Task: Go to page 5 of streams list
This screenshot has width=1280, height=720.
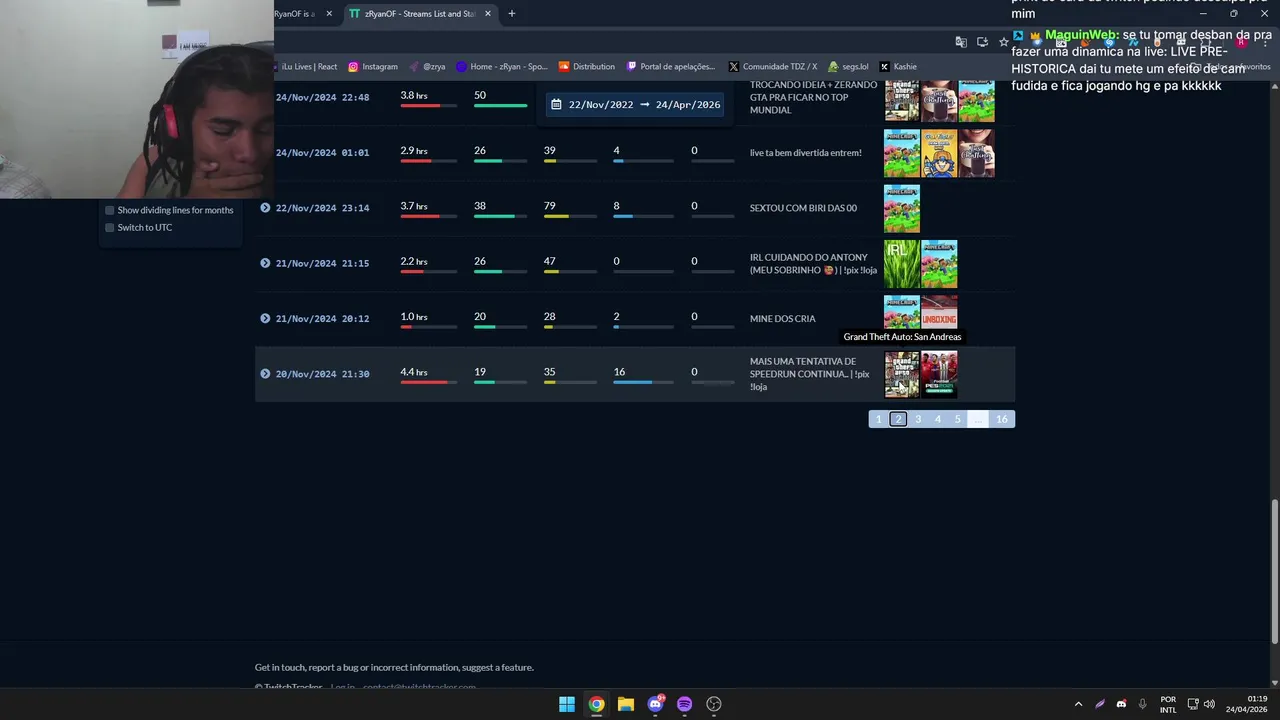Action: coord(957,419)
